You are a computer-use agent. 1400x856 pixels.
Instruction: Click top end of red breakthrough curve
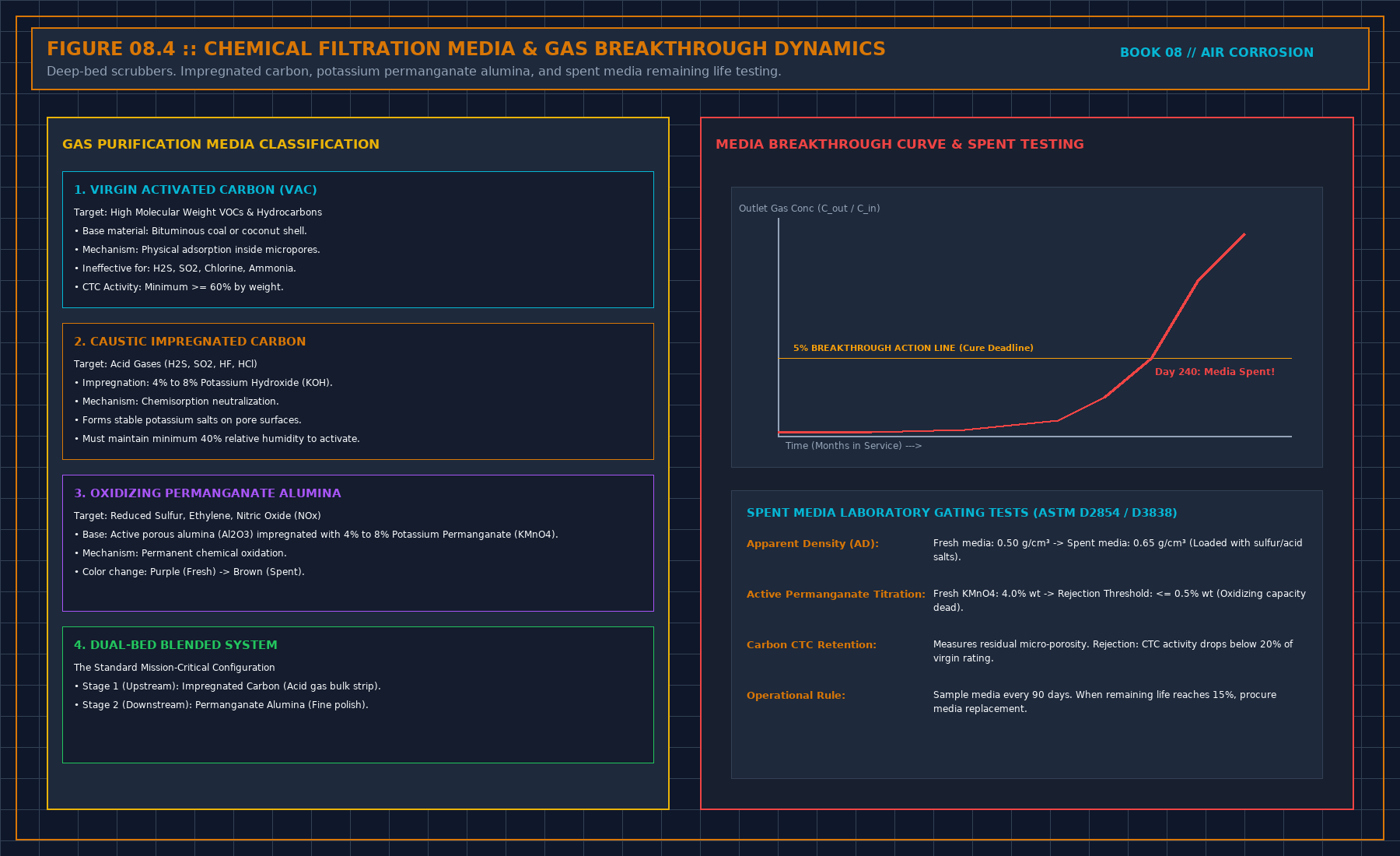(x=1244, y=234)
